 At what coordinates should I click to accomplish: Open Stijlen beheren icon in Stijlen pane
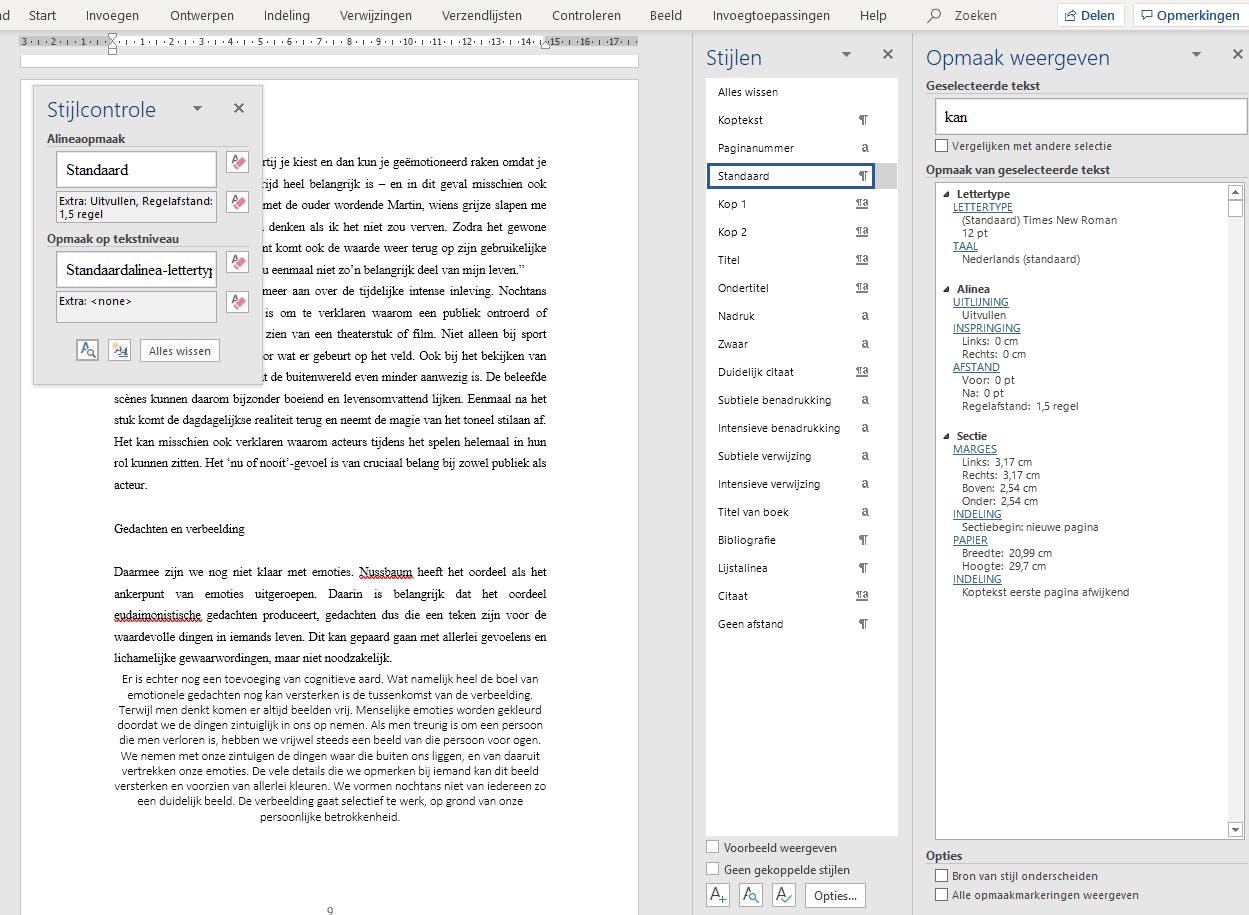pyautogui.click(x=784, y=895)
